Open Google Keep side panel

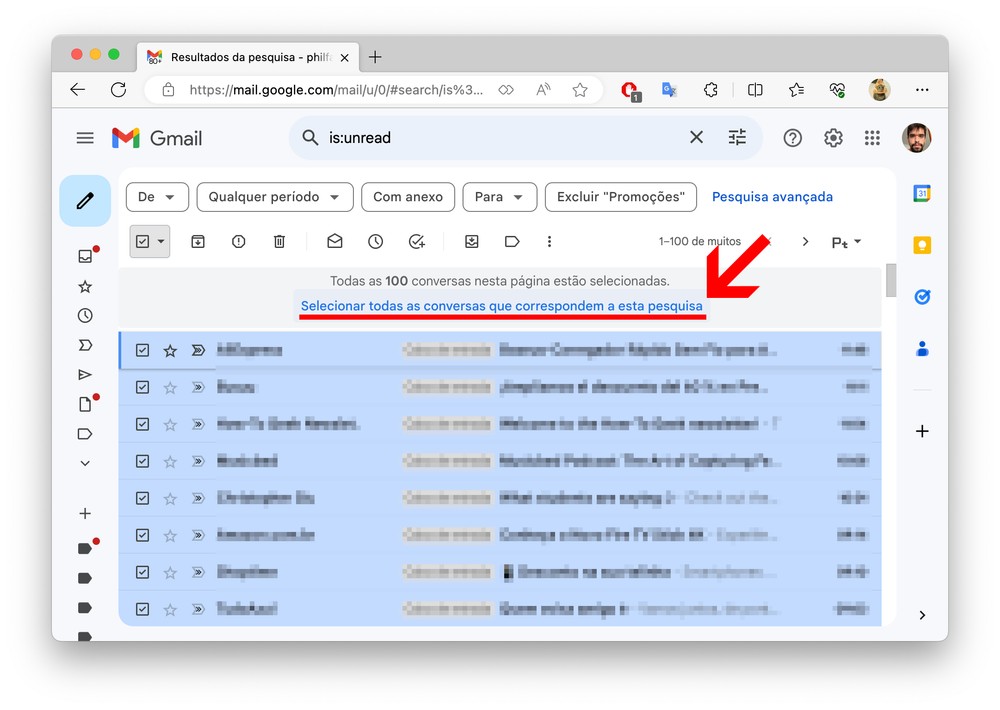click(x=922, y=245)
